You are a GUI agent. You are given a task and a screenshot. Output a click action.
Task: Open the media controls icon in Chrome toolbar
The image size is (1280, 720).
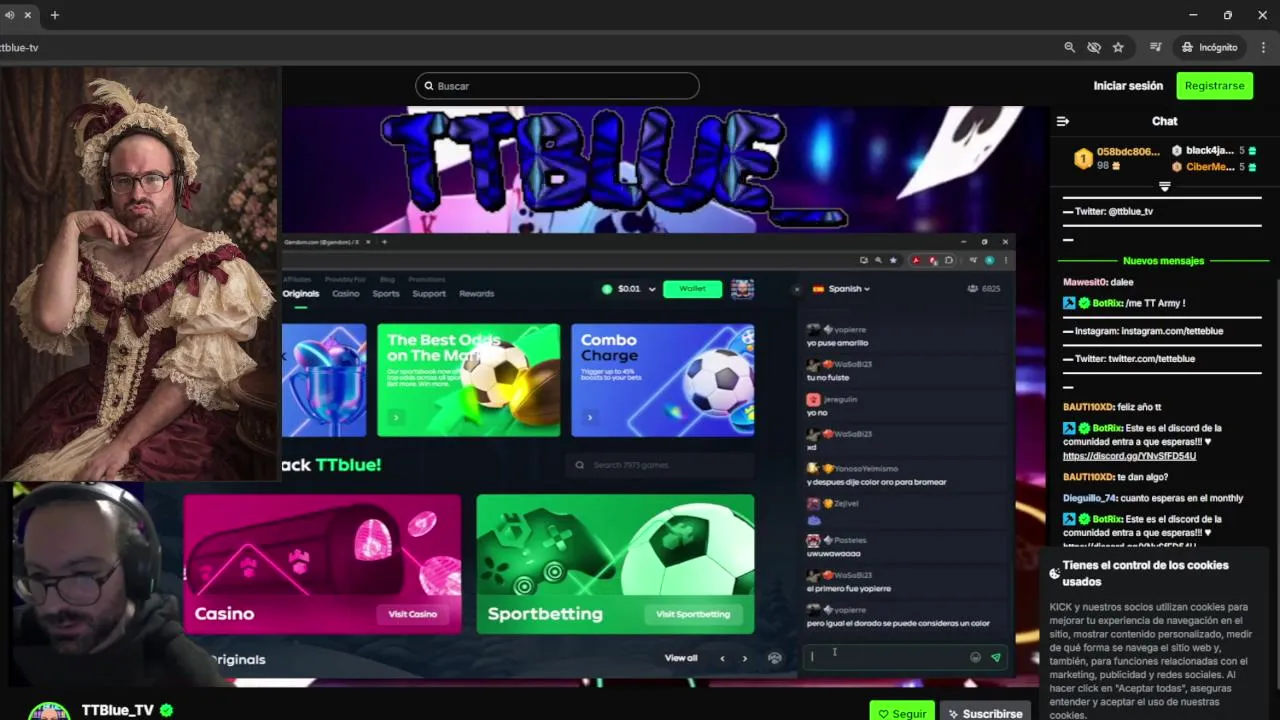tap(1156, 47)
